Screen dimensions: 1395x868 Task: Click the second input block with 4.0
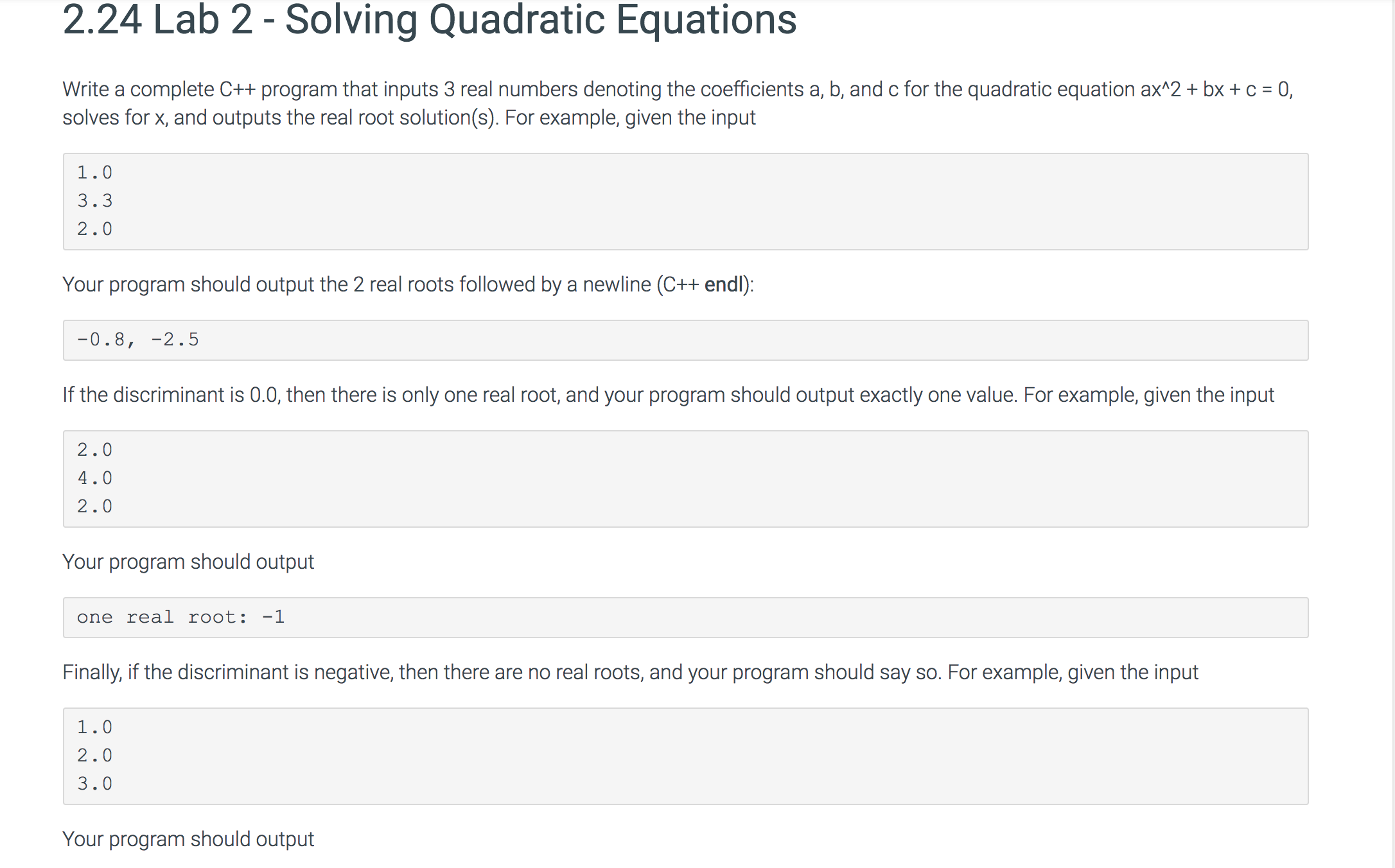click(x=685, y=479)
